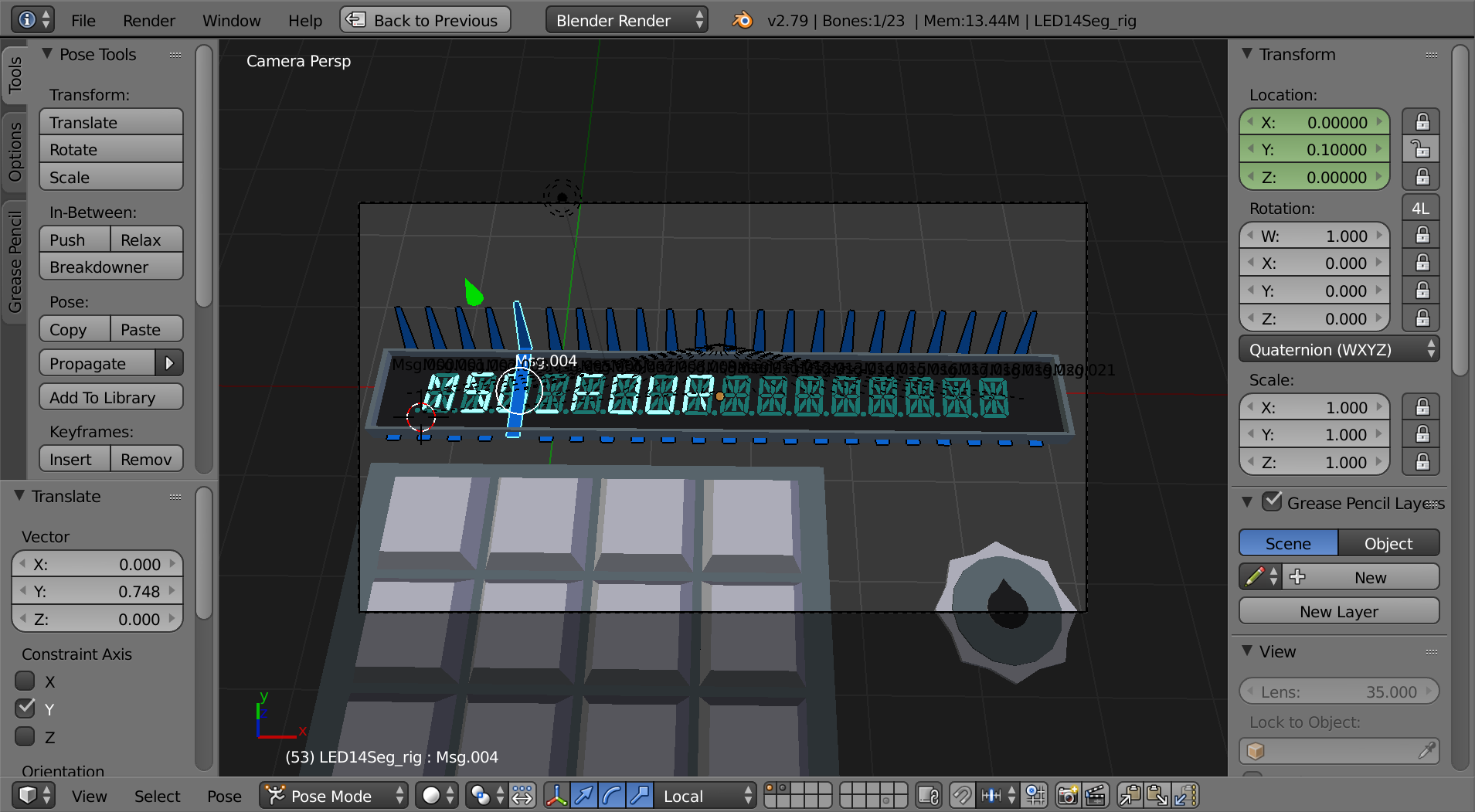Open the Pose Mode dropdown
1475x812 pixels.
click(x=333, y=795)
